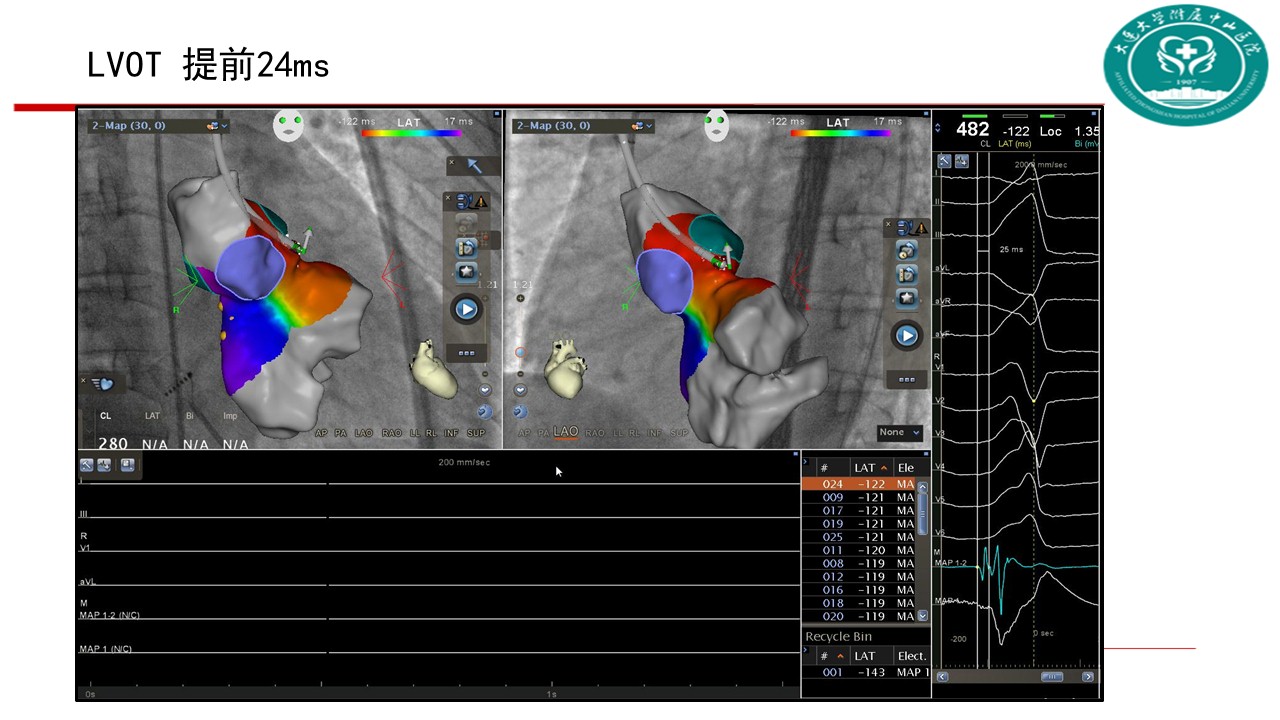The width and height of the screenshot is (1280, 720).
Task: Select the blue arrow pointer tool
Action: [x=474, y=165]
